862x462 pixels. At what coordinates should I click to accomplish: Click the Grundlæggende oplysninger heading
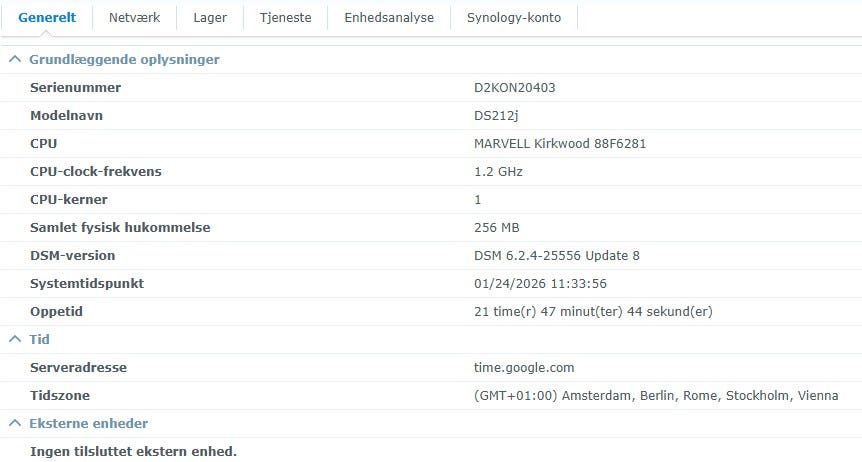(x=124, y=59)
